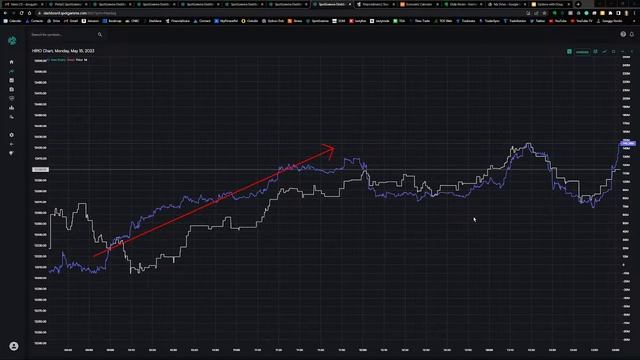Open the YouTube TV bookmark
The height and width of the screenshot is (360, 640).
(x=582, y=21)
